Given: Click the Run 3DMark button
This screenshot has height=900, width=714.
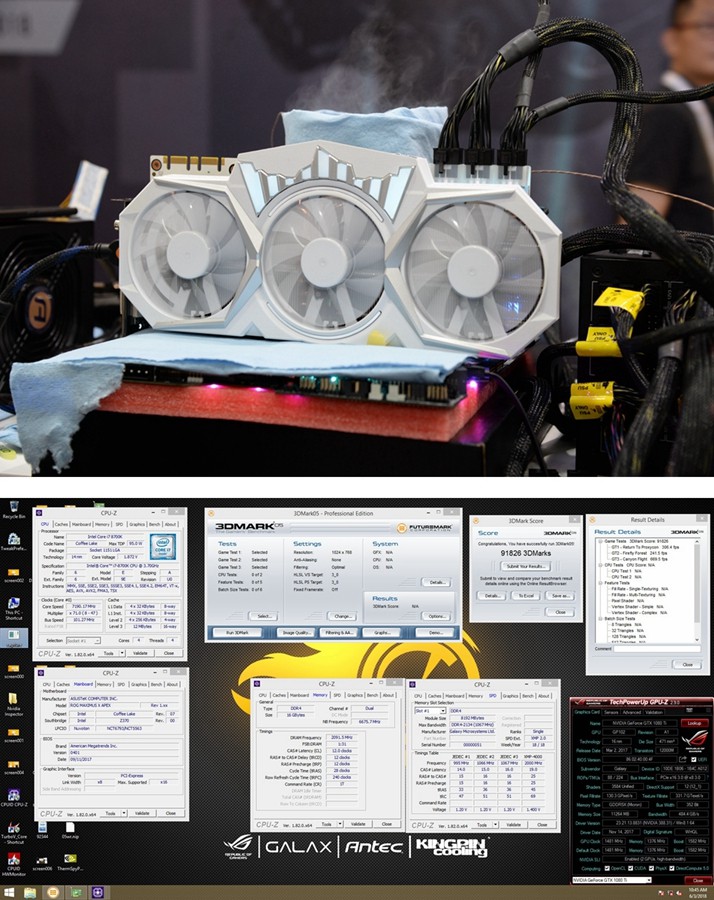Looking at the screenshot, I should [x=237, y=633].
